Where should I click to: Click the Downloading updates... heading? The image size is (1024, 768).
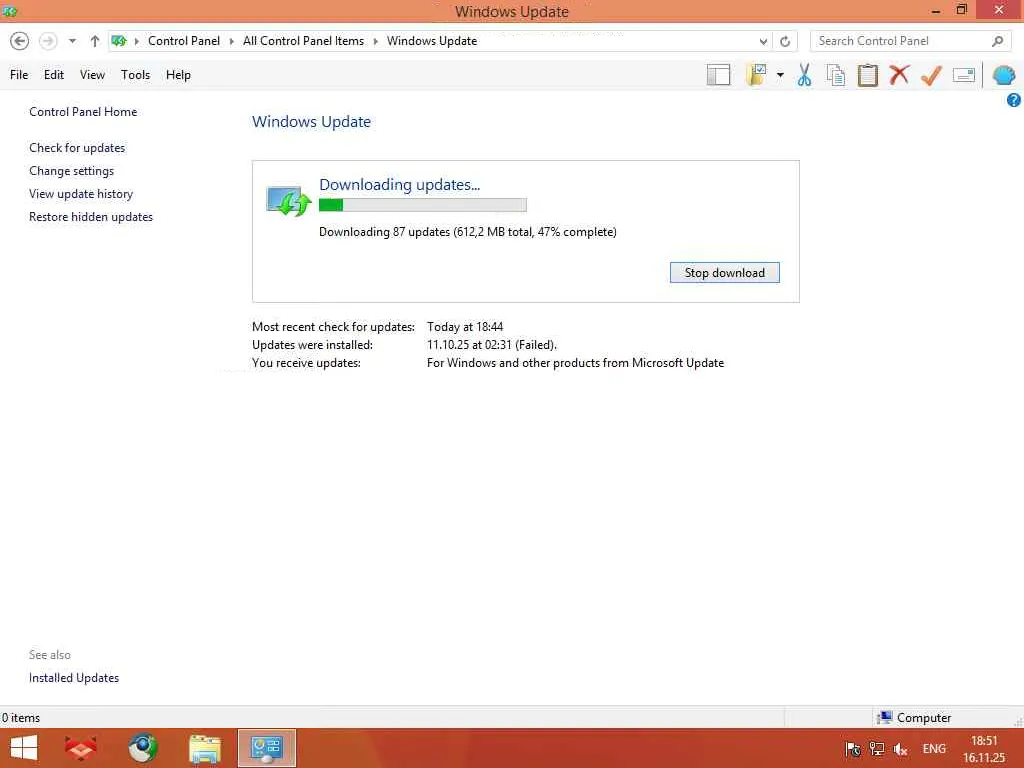click(x=400, y=185)
